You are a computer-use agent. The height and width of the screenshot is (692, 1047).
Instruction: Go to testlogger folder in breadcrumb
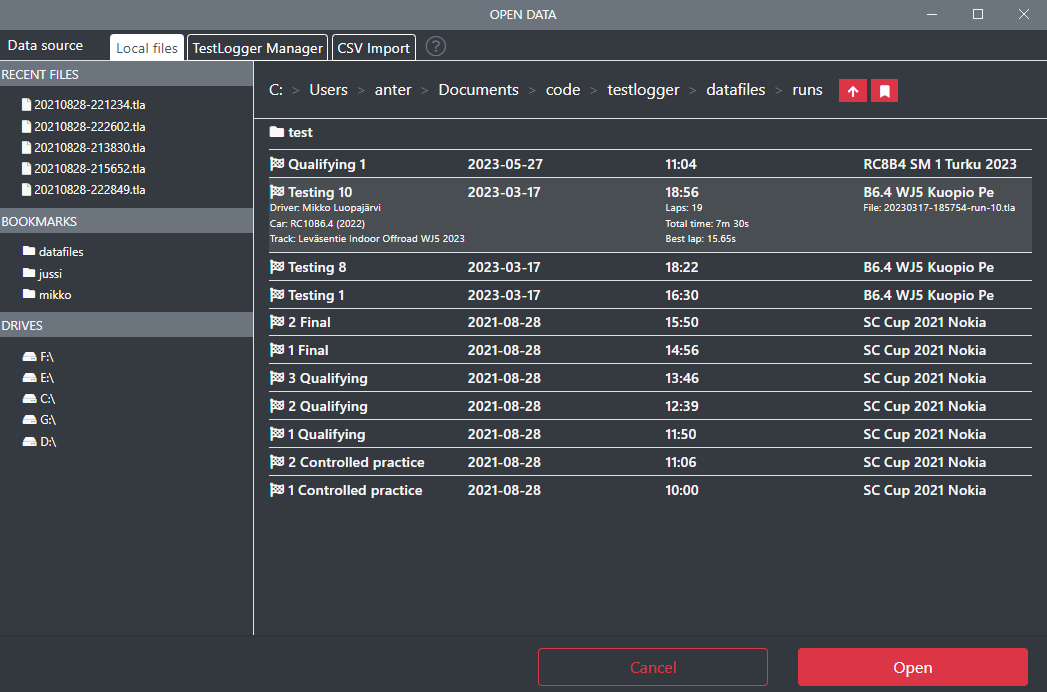pyautogui.click(x=643, y=90)
